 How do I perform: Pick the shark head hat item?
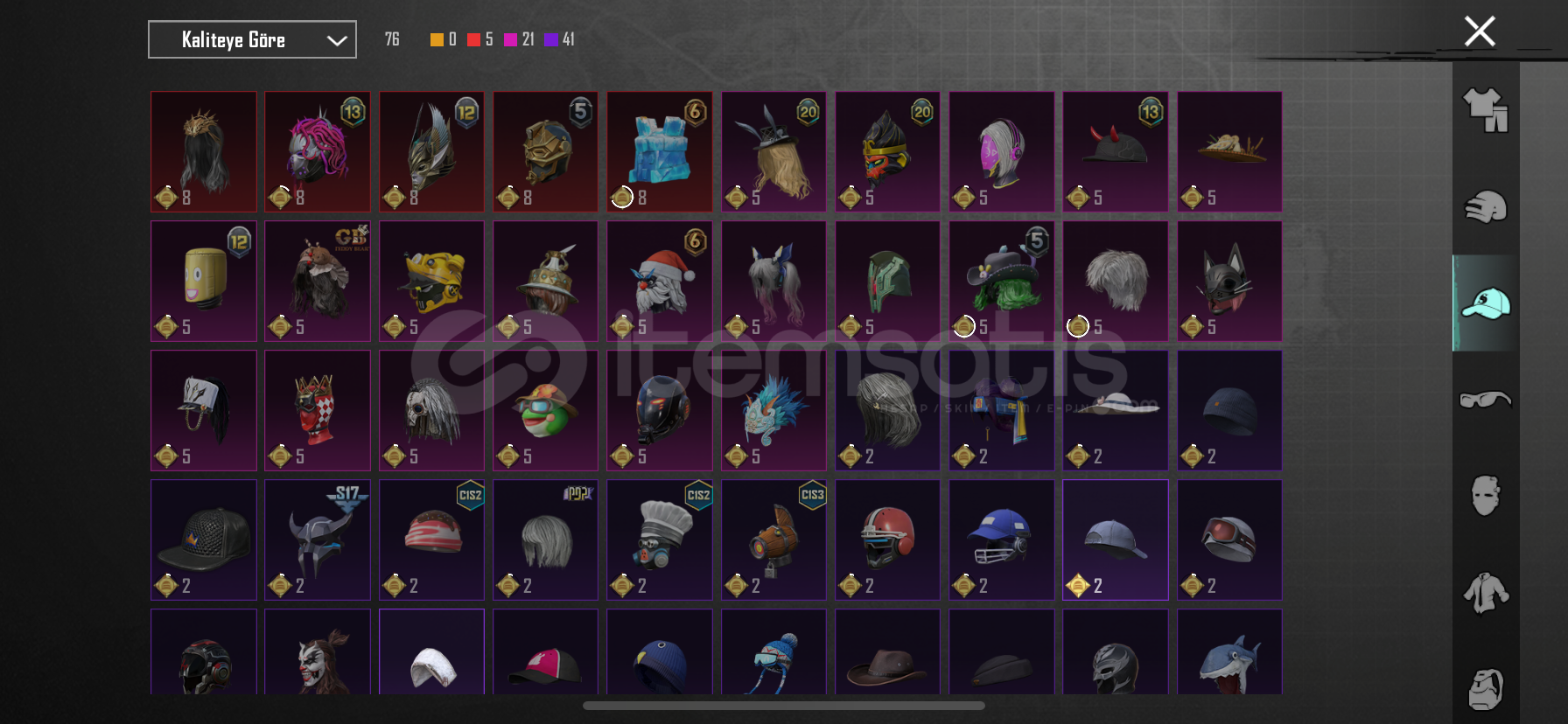point(1229,652)
